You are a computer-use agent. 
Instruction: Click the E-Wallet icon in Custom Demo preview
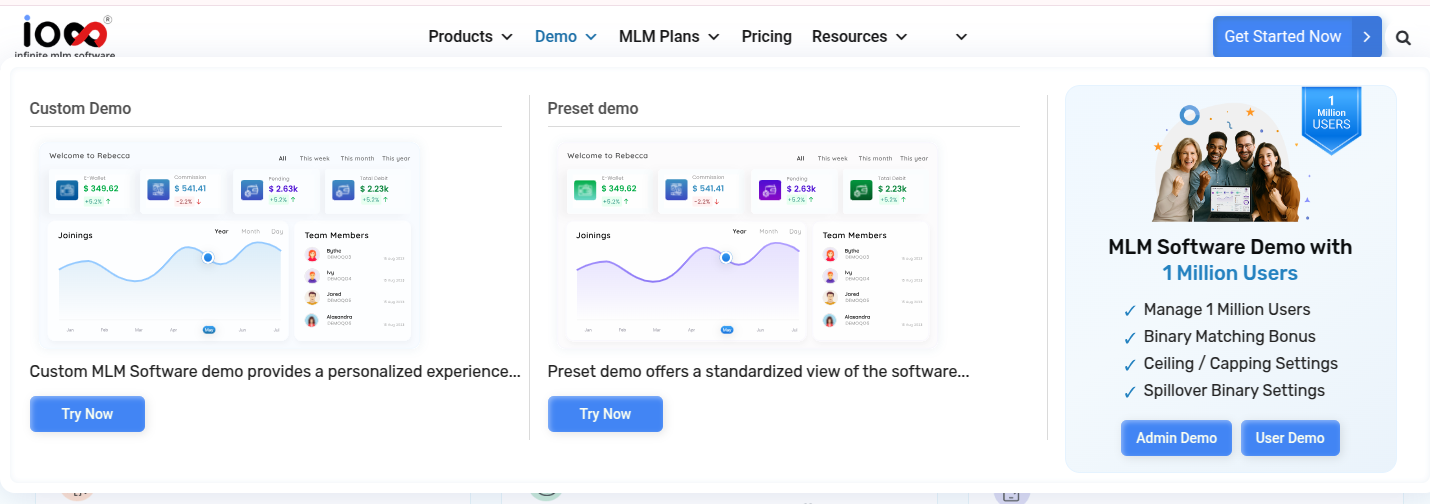click(67, 190)
